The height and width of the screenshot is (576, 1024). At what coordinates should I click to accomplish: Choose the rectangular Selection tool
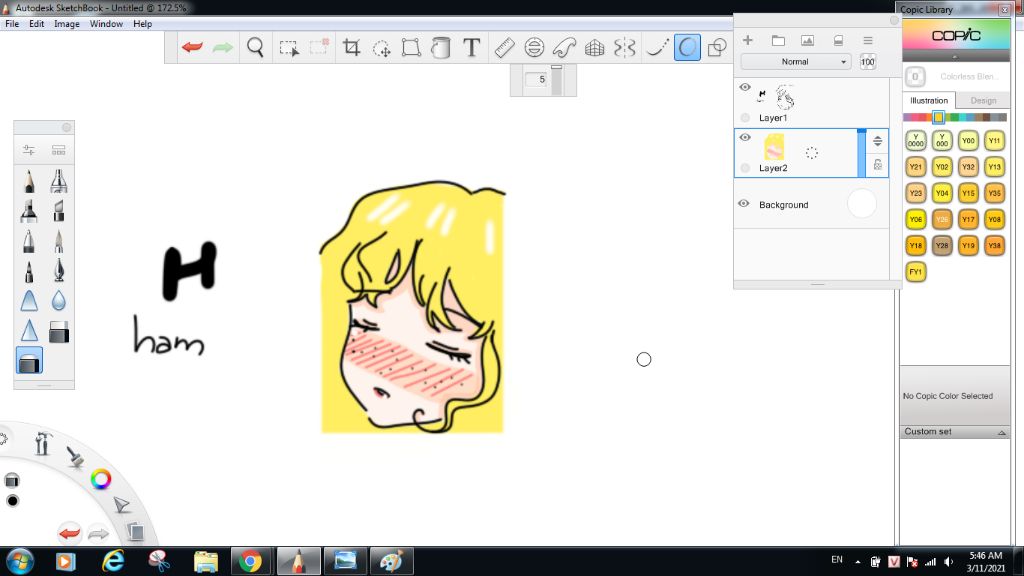pos(289,48)
